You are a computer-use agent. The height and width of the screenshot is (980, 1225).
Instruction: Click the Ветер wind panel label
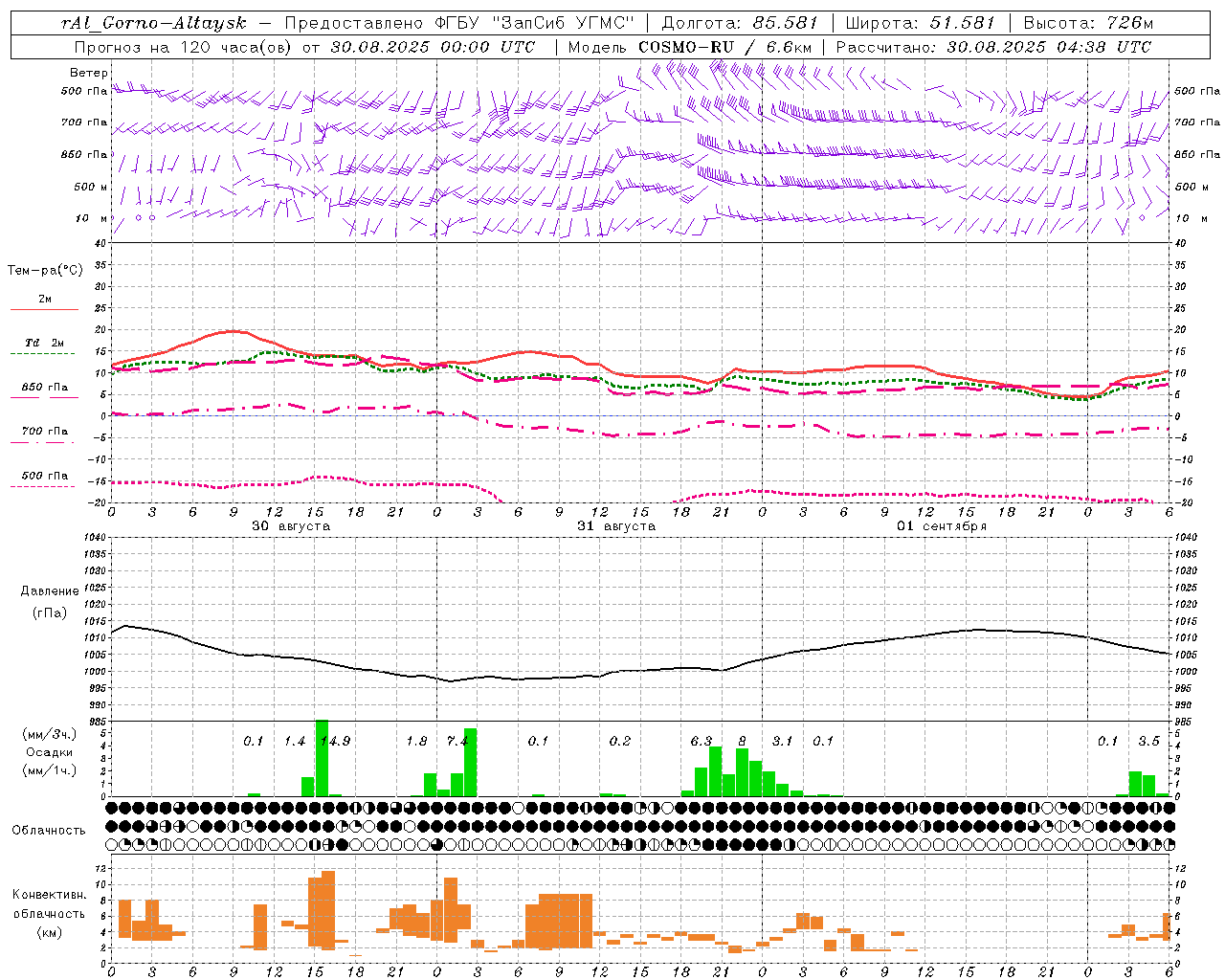(89, 73)
